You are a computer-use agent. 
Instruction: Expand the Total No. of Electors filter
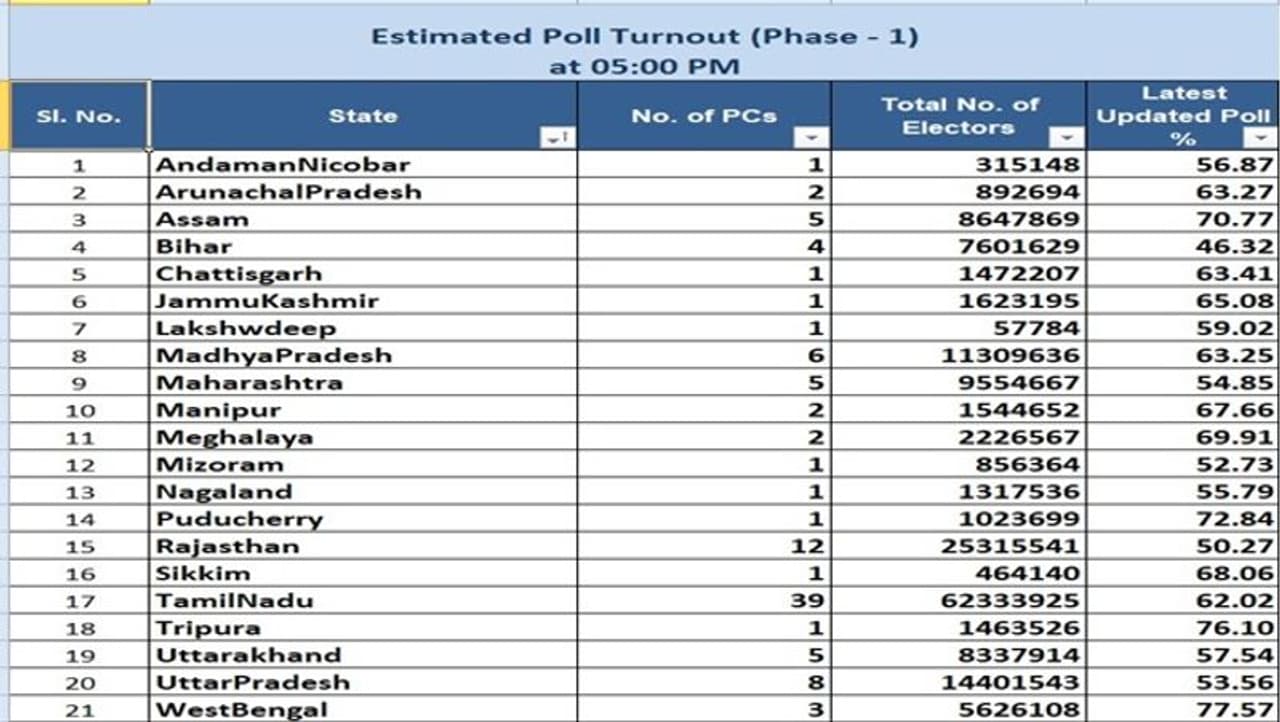1067,138
